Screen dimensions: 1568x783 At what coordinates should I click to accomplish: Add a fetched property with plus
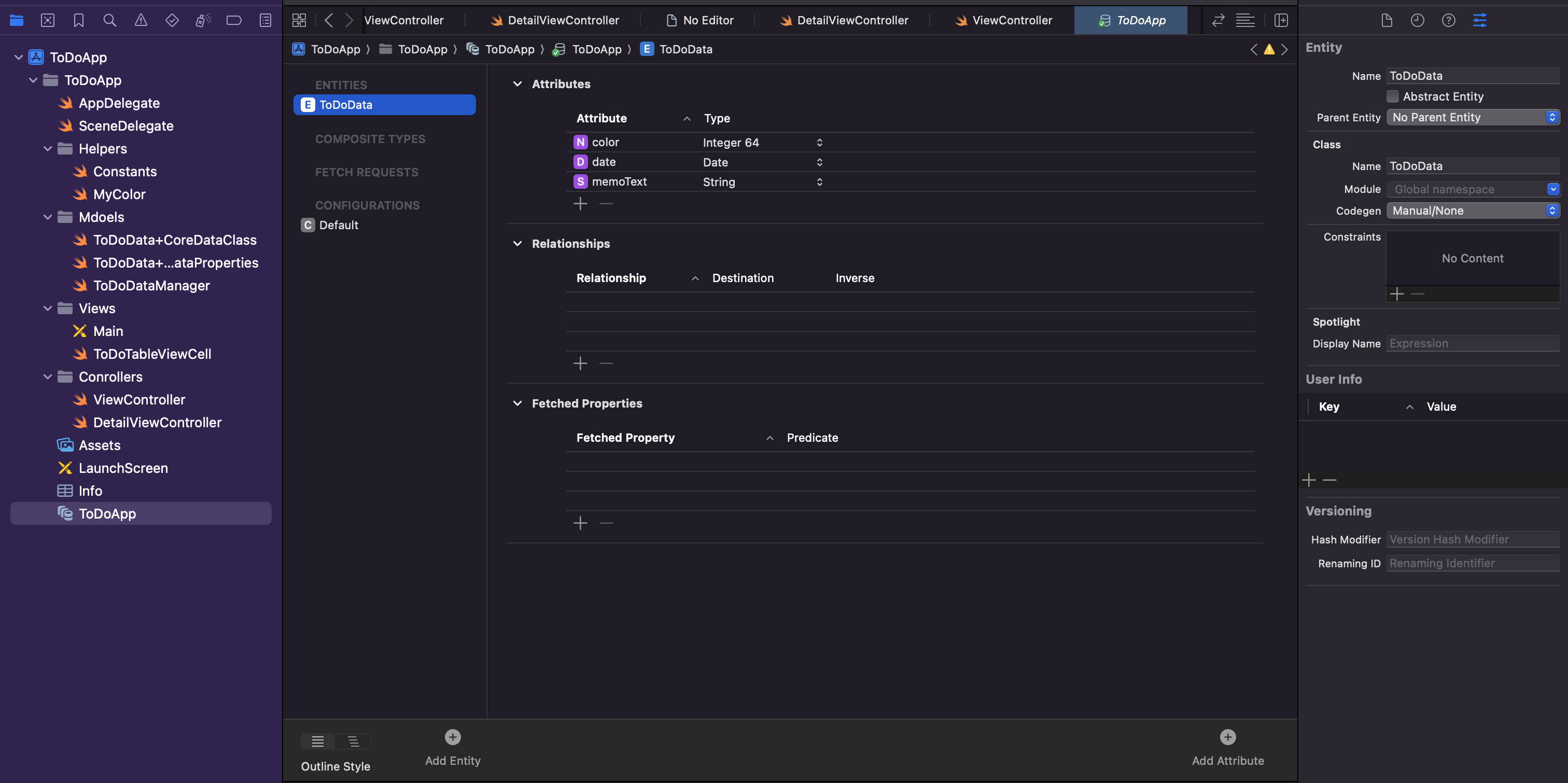580,523
